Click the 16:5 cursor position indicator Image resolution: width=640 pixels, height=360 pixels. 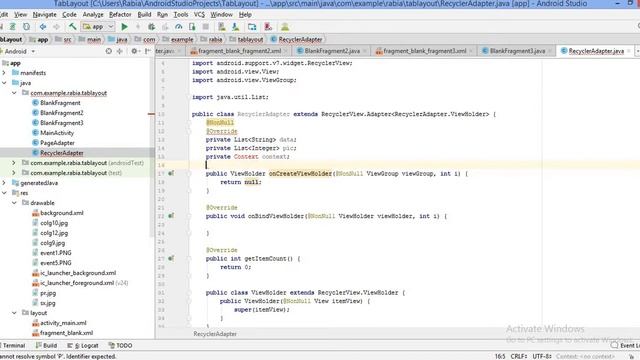tap(500, 356)
